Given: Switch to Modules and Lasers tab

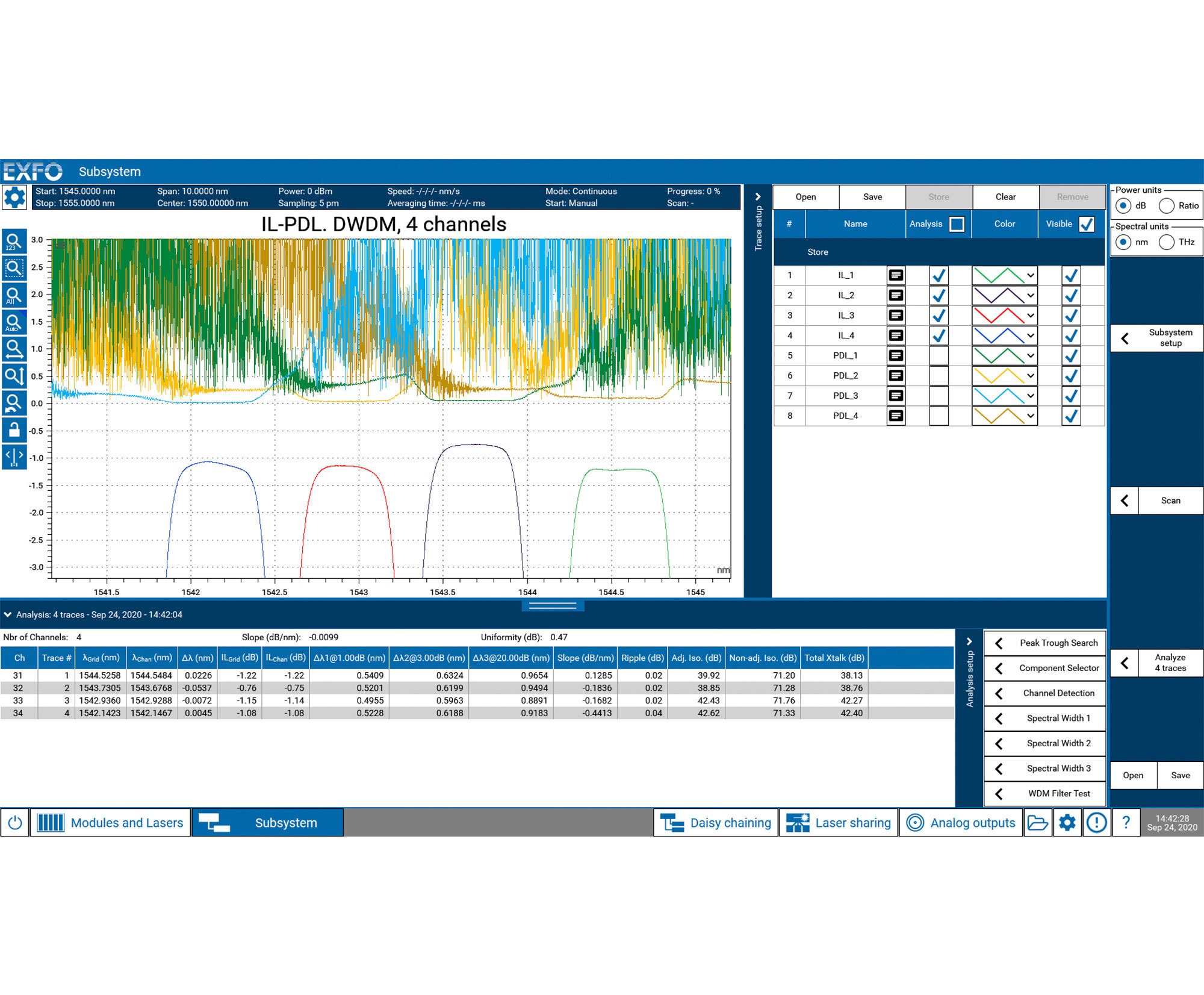Looking at the screenshot, I should click(111, 823).
